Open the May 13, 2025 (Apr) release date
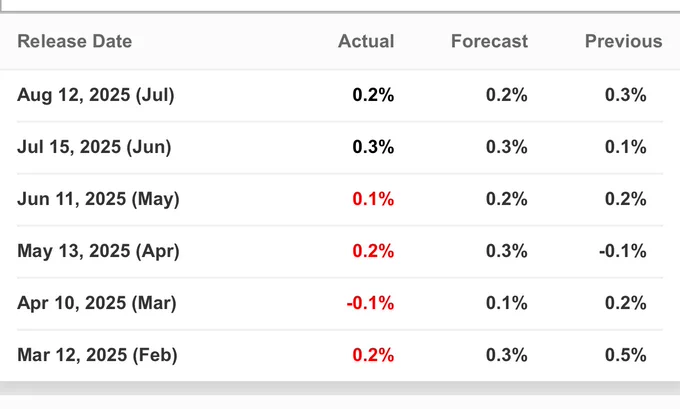Image resolution: width=680 pixels, height=409 pixels. tap(98, 251)
